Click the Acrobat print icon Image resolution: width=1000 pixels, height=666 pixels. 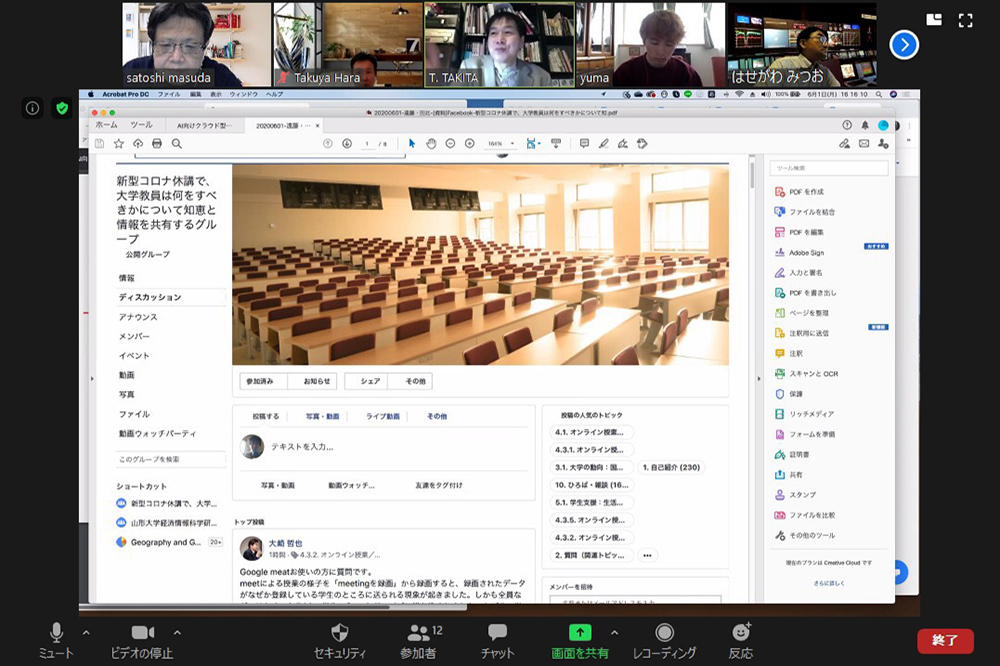click(x=157, y=144)
